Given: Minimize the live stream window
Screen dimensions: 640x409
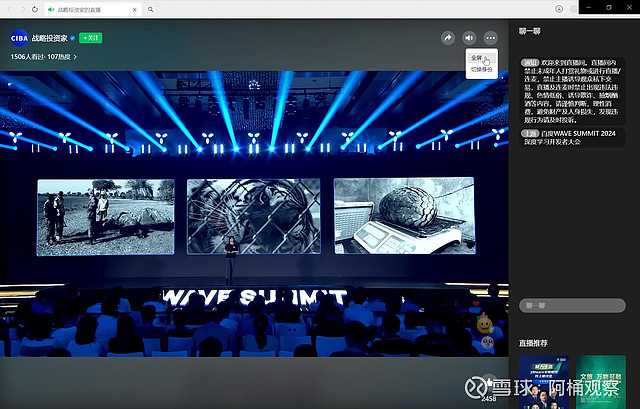Looking at the screenshot, I should tap(589, 7).
